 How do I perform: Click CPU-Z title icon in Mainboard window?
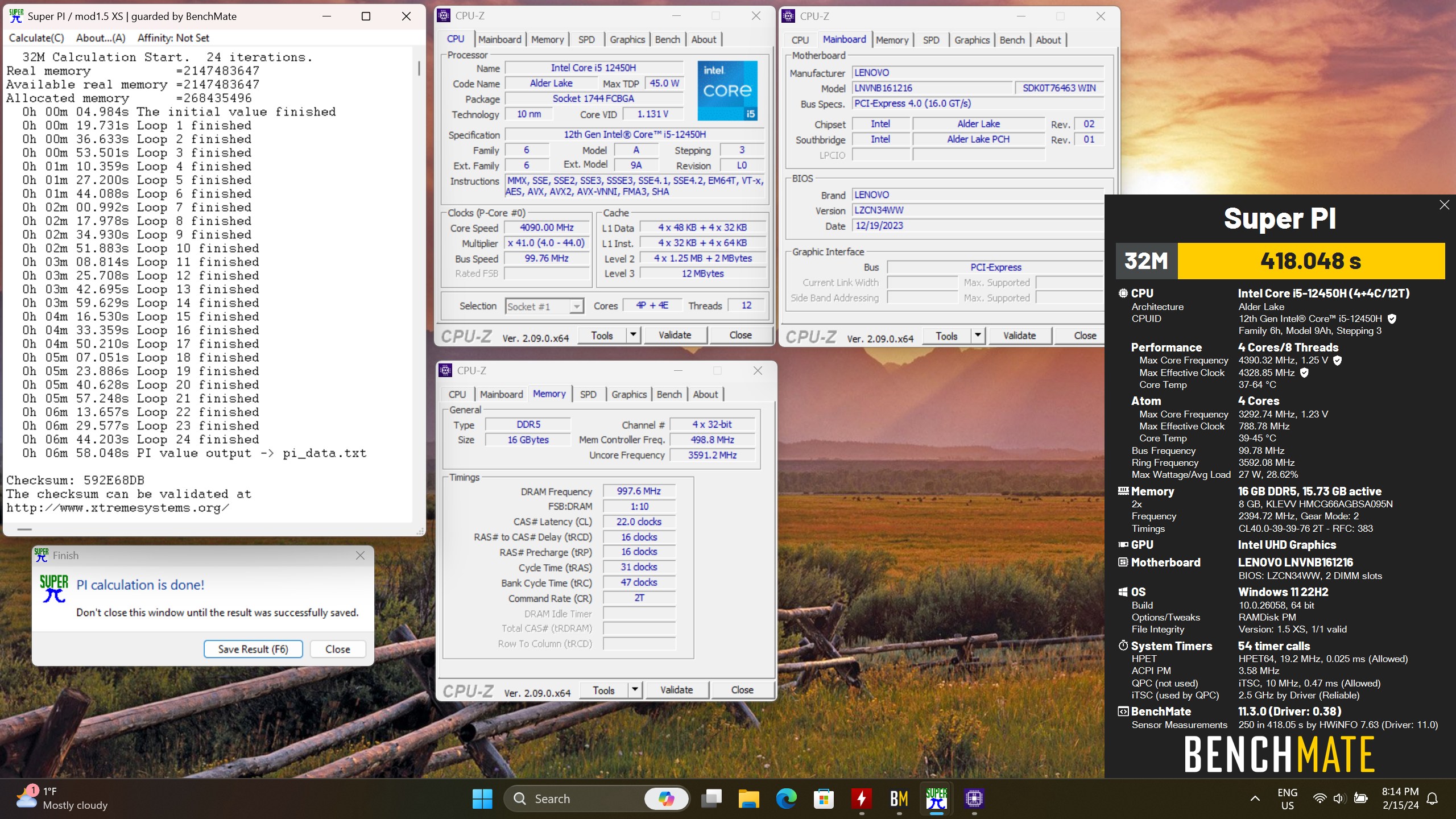pyautogui.click(x=788, y=16)
